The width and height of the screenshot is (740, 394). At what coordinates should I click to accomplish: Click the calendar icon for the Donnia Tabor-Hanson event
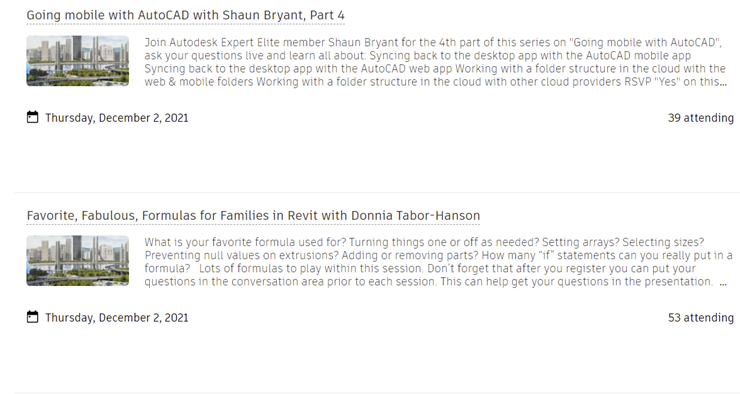[x=32, y=317]
